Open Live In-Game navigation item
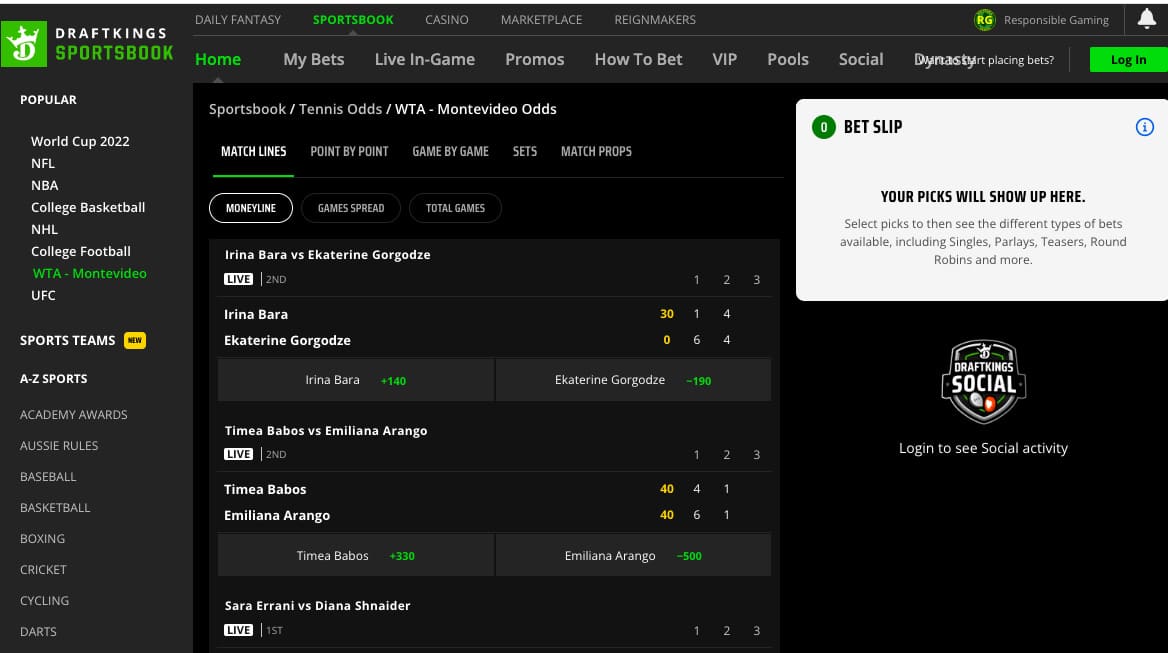This screenshot has width=1168, height=653. tap(425, 60)
